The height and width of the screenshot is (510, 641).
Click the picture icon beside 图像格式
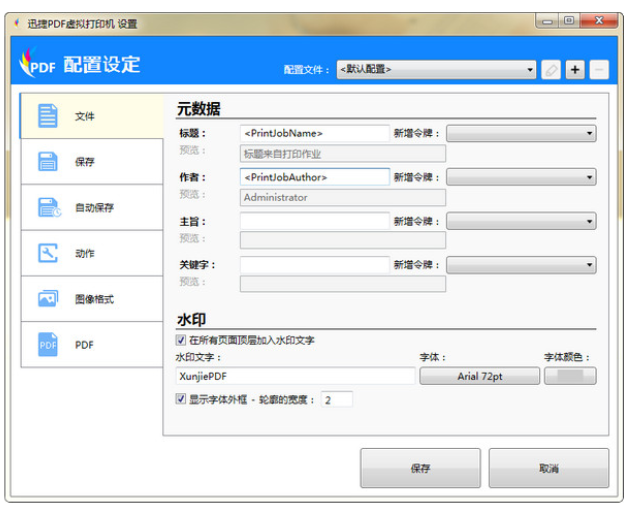tap(48, 299)
